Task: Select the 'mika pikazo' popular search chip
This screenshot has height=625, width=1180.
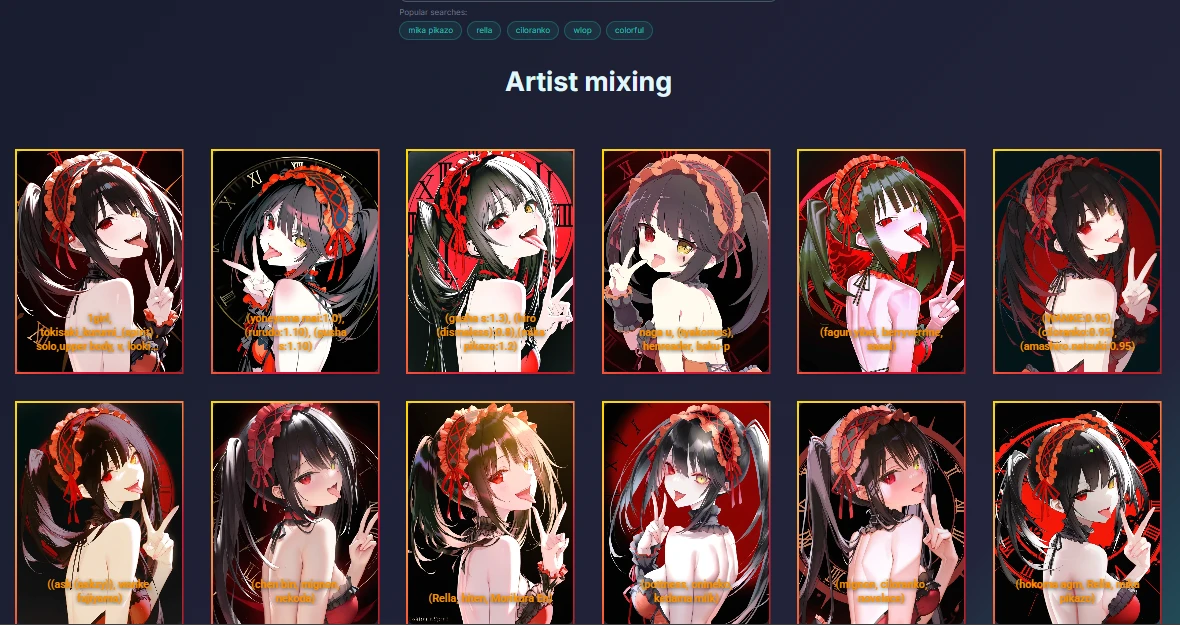Action: pos(430,31)
